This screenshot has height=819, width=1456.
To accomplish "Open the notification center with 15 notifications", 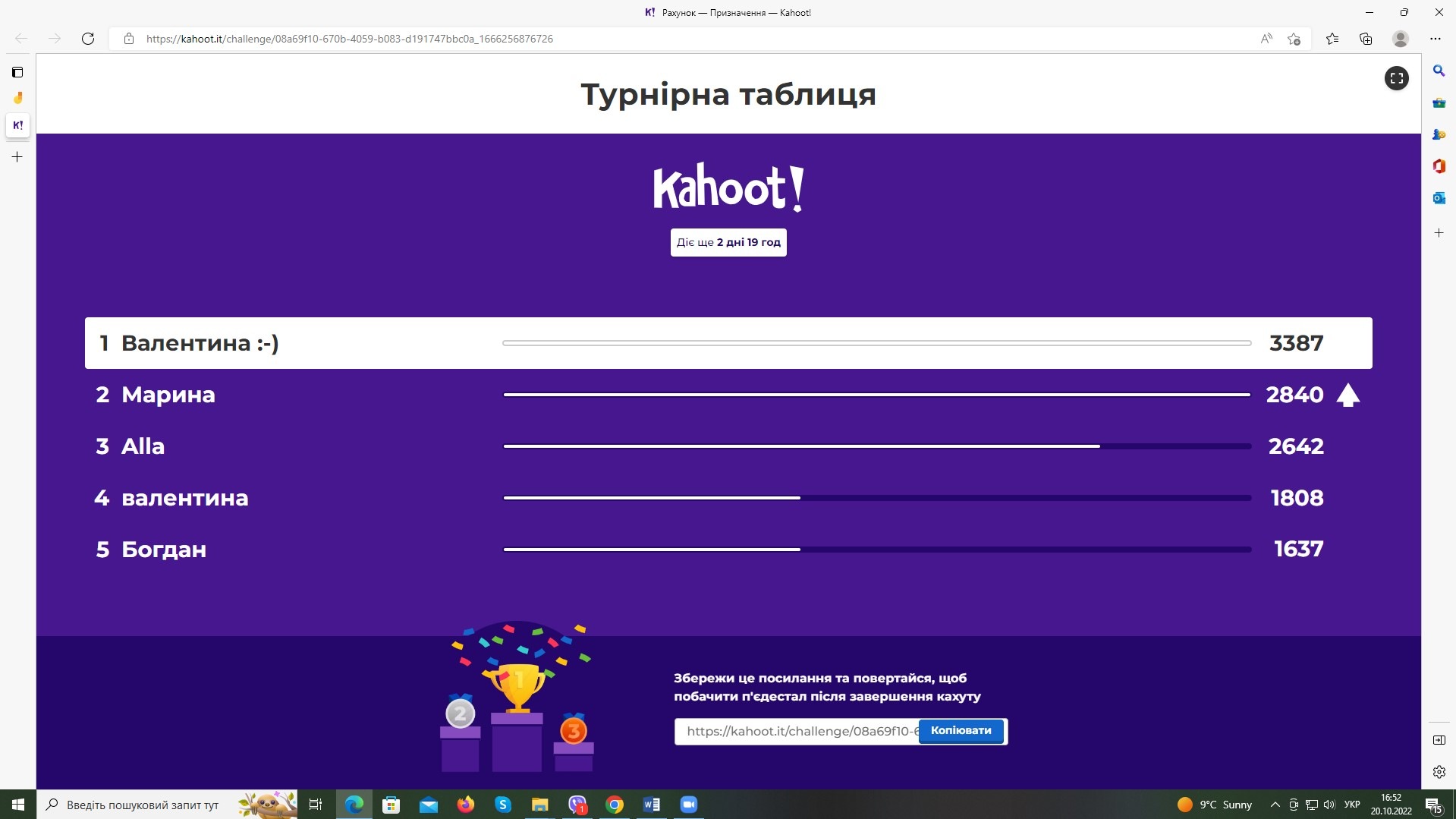I will click(1433, 805).
